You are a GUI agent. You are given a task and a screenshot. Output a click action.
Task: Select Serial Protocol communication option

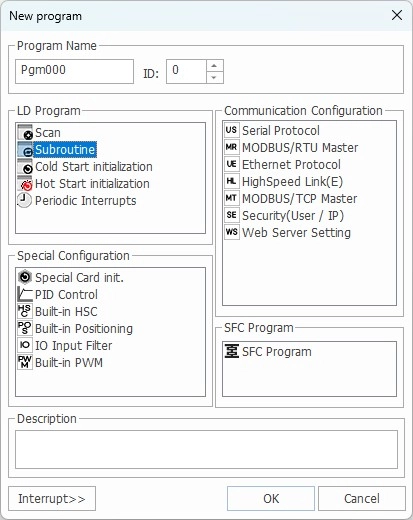(x=281, y=131)
